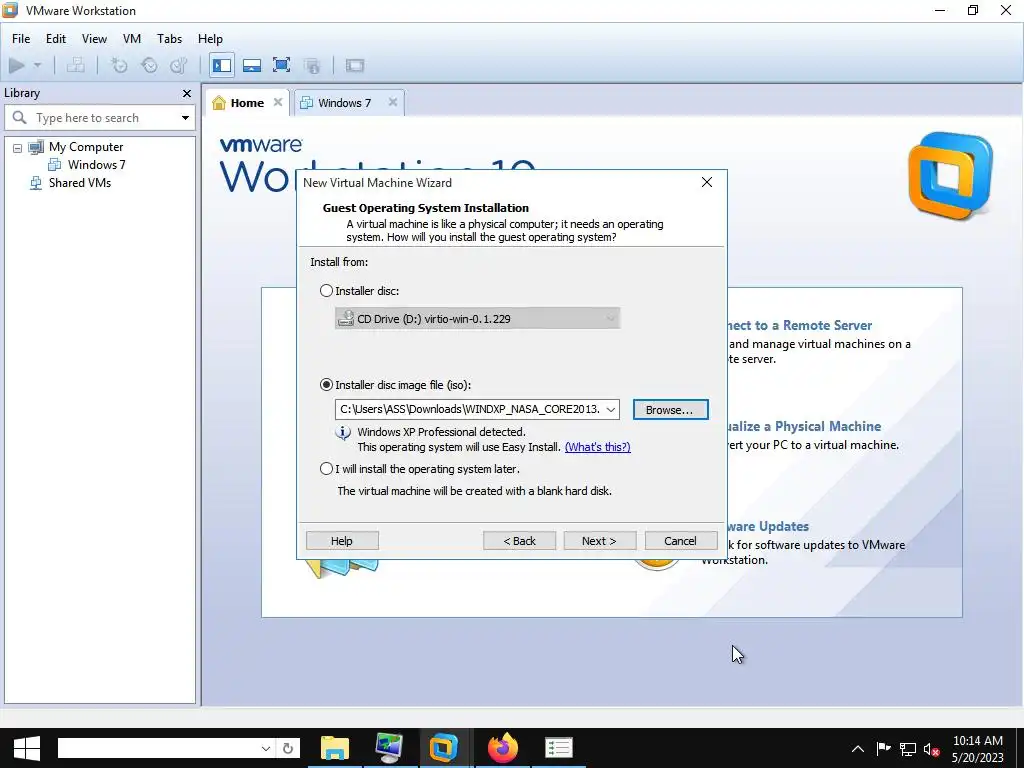Click Virtualize a Physical Machine
Image resolution: width=1024 pixels, height=768 pixels.
click(804, 426)
